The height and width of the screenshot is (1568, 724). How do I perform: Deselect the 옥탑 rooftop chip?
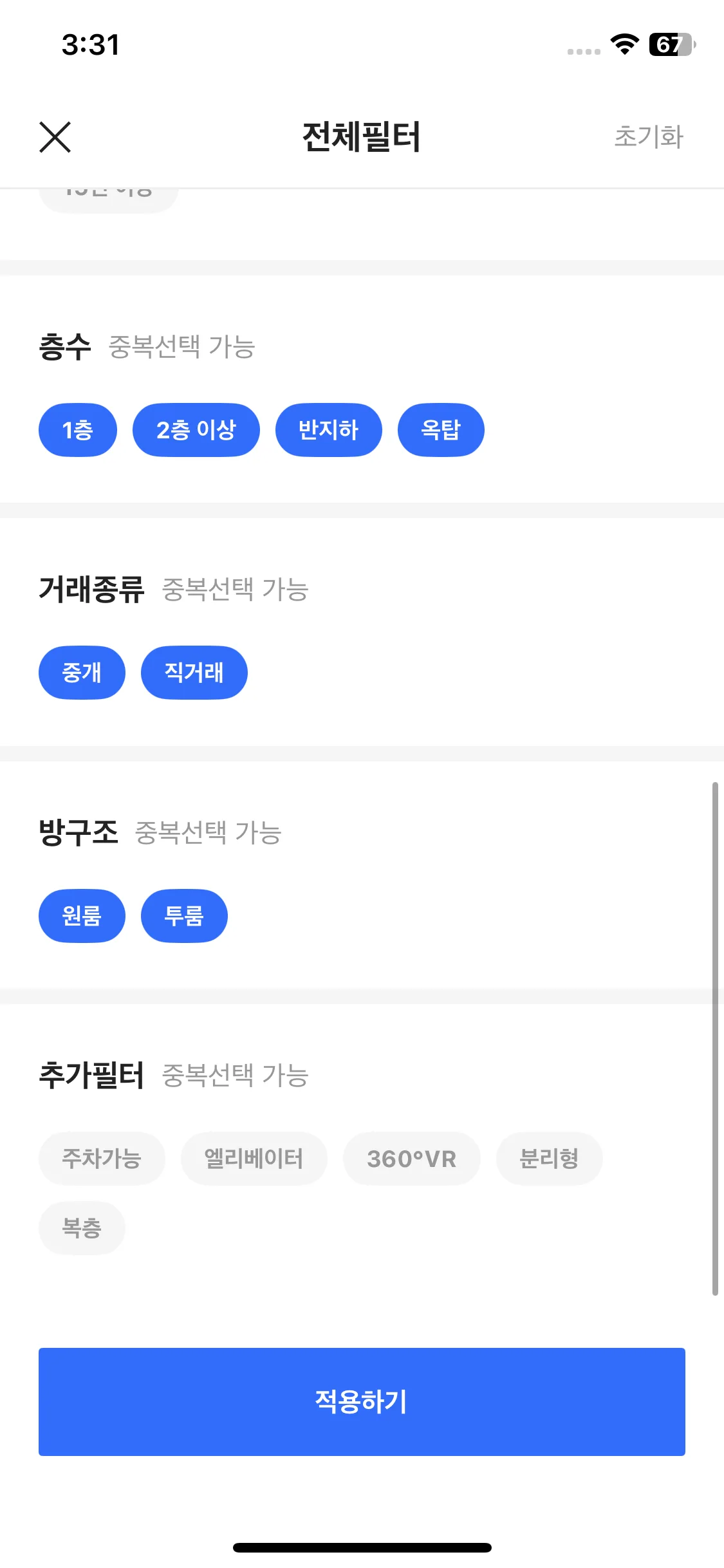point(441,430)
